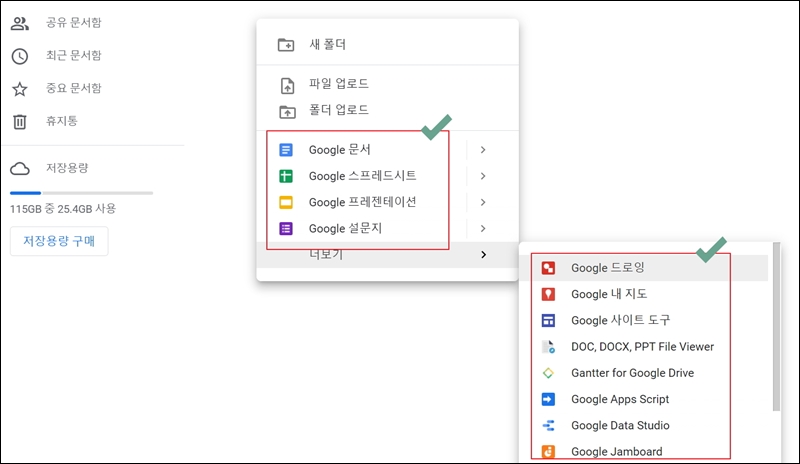This screenshot has height=464, width=800.
Task: Click the DOC, DOCX, PPT File Viewer icon
Action: 548,347
